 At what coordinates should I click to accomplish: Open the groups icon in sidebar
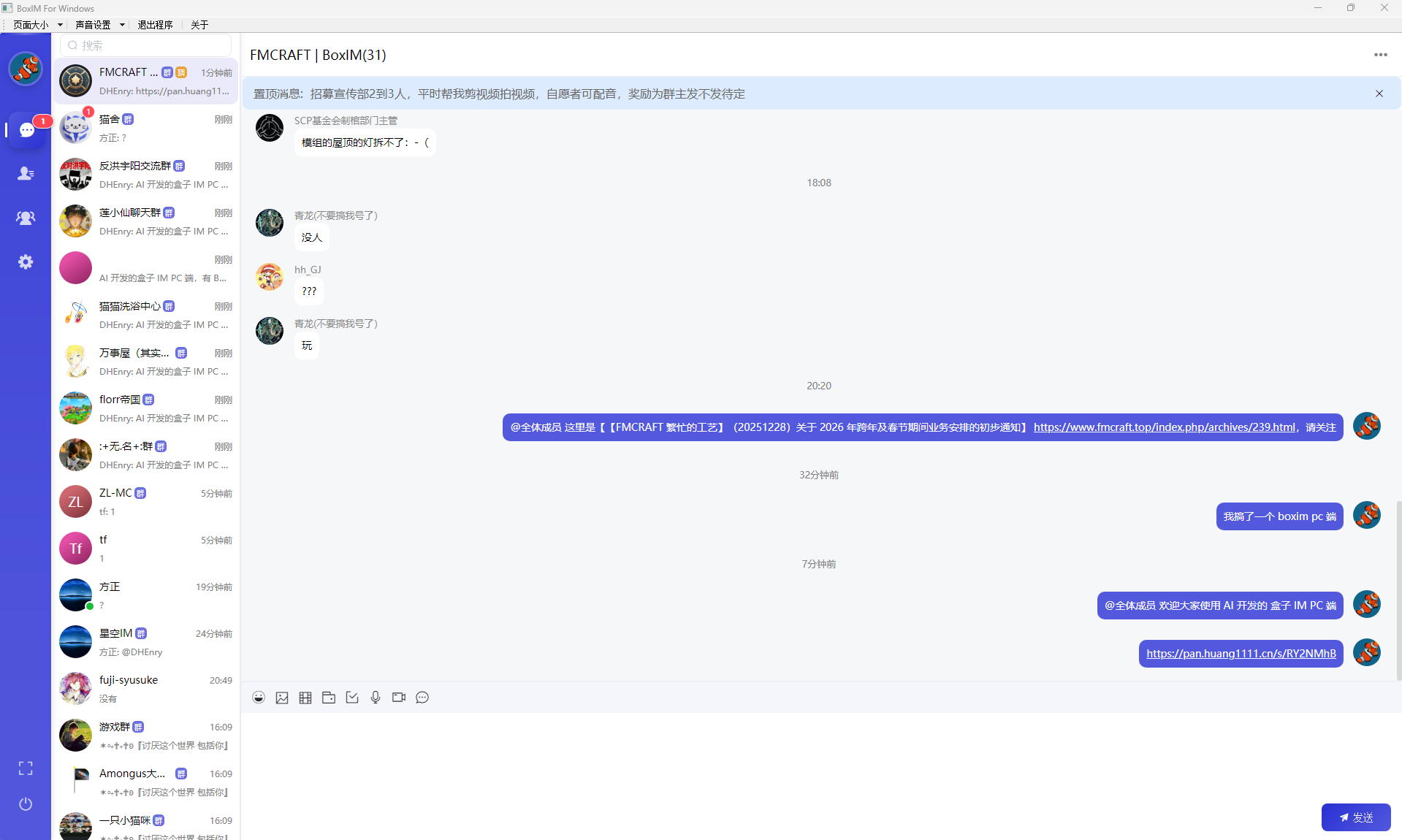click(26, 218)
